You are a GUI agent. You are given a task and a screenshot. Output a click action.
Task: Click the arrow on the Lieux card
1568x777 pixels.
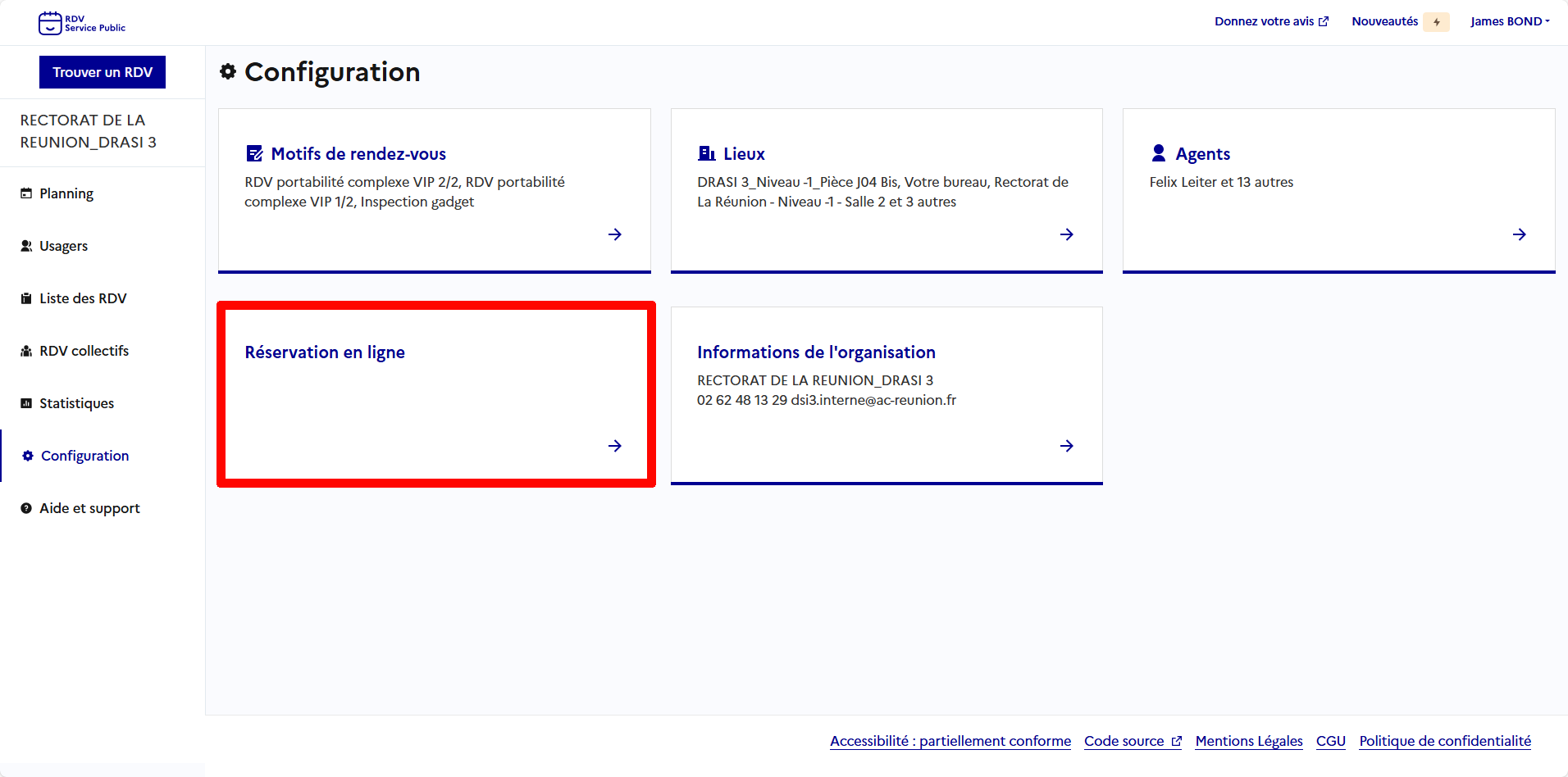click(1067, 234)
